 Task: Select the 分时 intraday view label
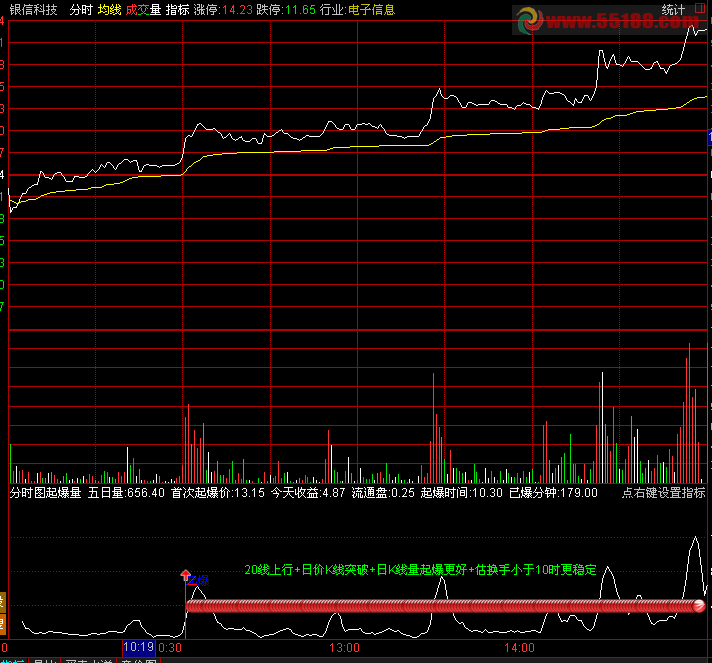click(x=81, y=10)
